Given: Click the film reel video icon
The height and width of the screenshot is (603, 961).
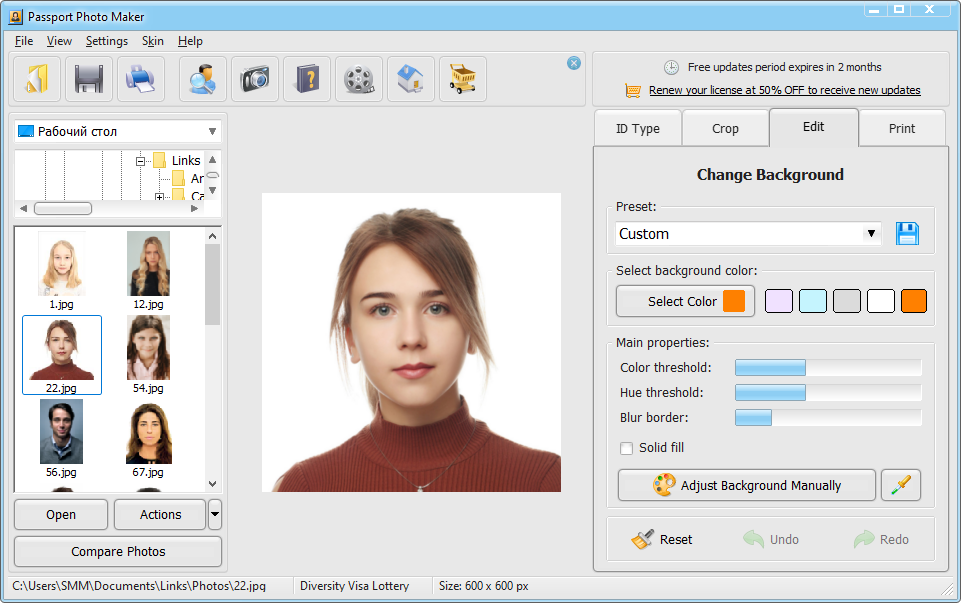Looking at the screenshot, I should point(359,79).
